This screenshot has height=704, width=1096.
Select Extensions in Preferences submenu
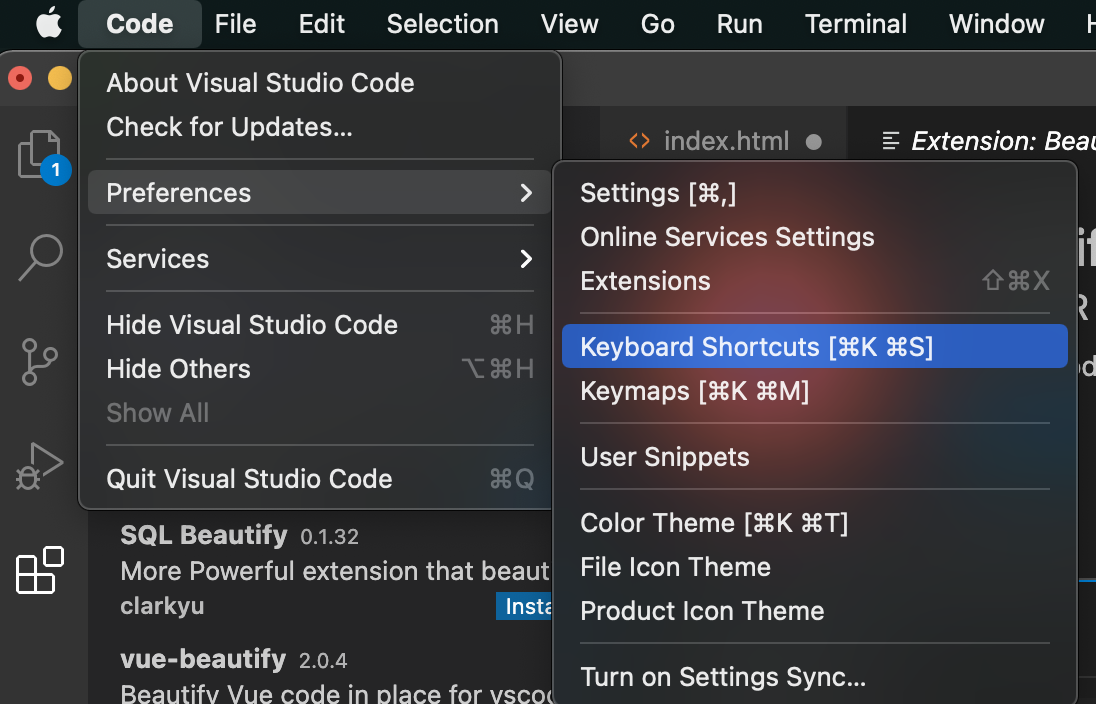coord(815,281)
